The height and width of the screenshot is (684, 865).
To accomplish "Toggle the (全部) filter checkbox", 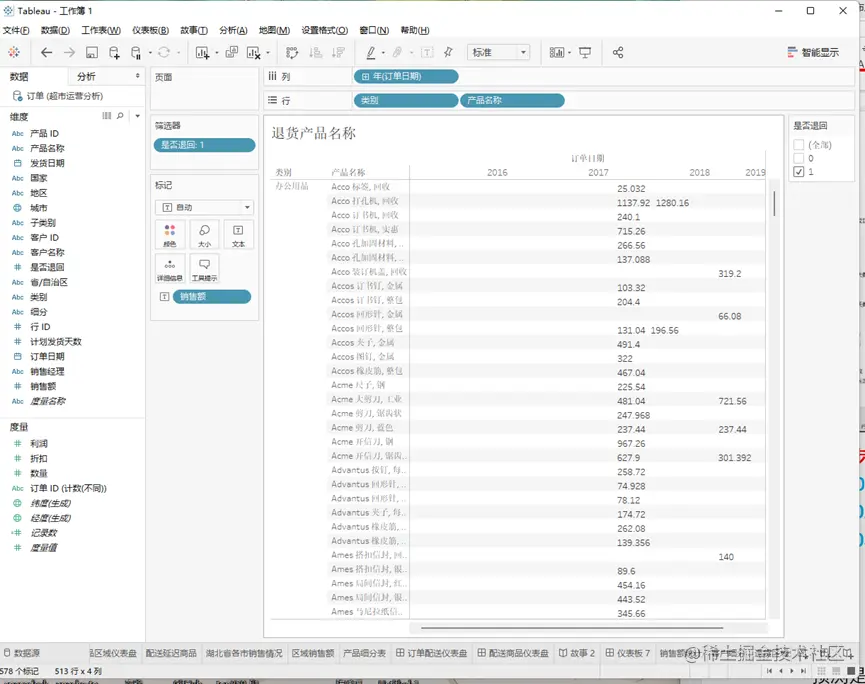I will pos(798,145).
